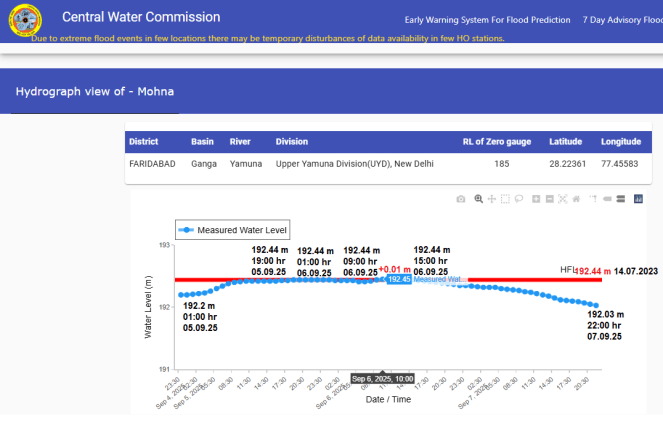
Task: Zoom in using the plus icon
Action: tap(537, 199)
